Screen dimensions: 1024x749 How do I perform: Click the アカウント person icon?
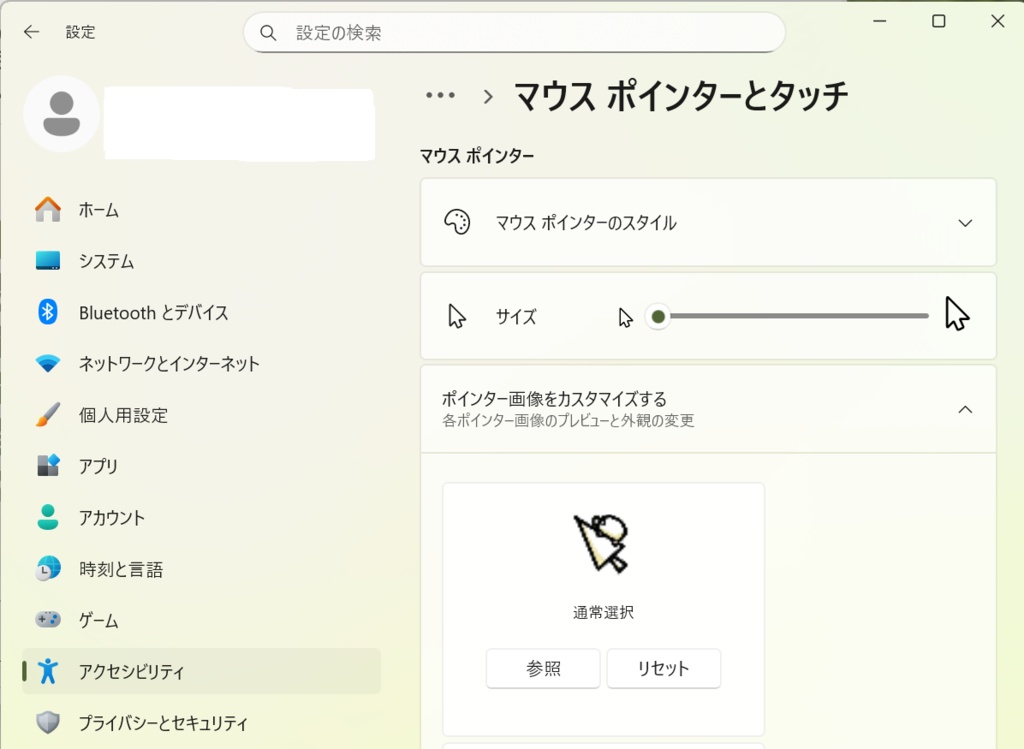pos(47,517)
